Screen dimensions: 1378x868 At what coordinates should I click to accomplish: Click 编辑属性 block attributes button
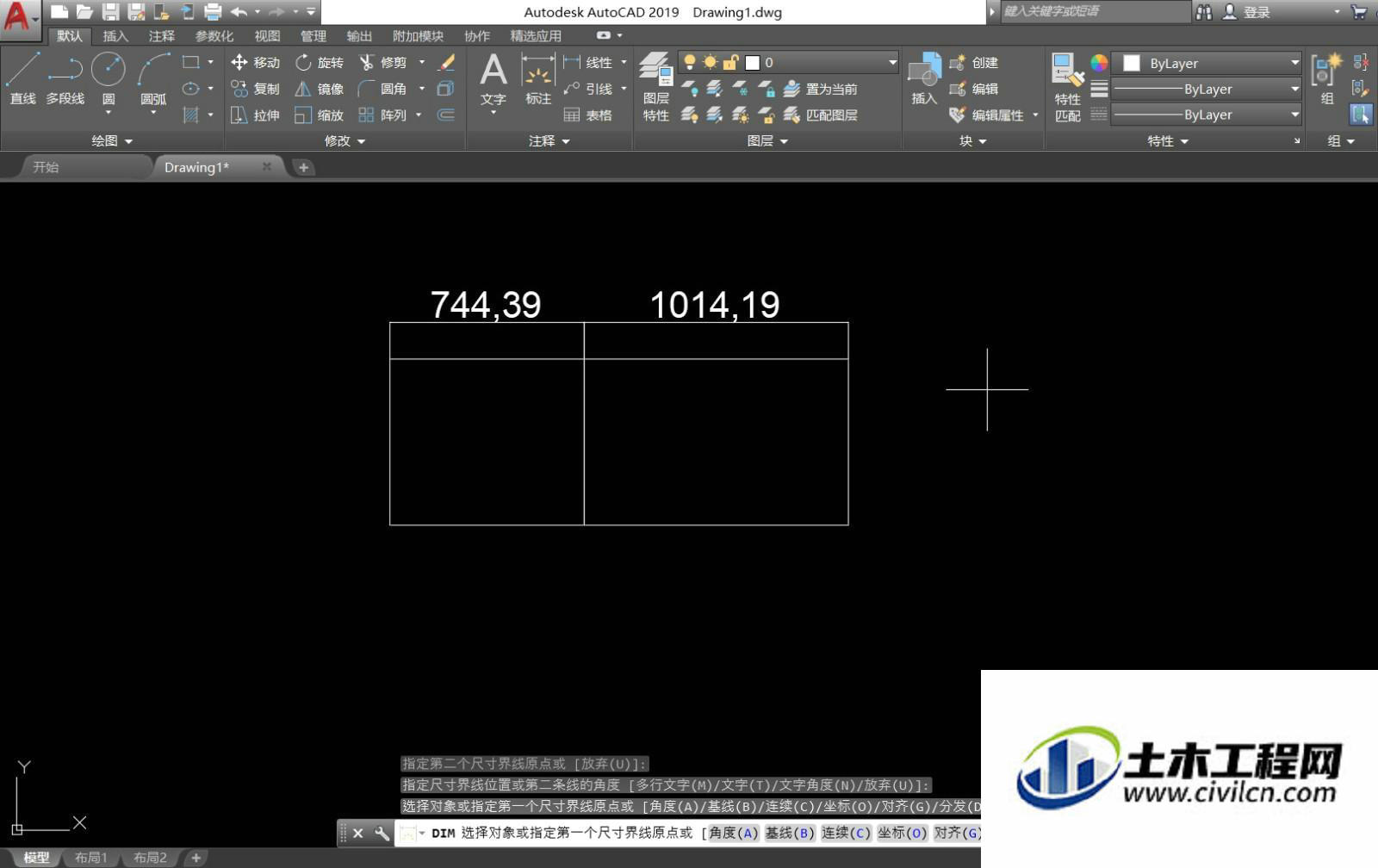[987, 115]
